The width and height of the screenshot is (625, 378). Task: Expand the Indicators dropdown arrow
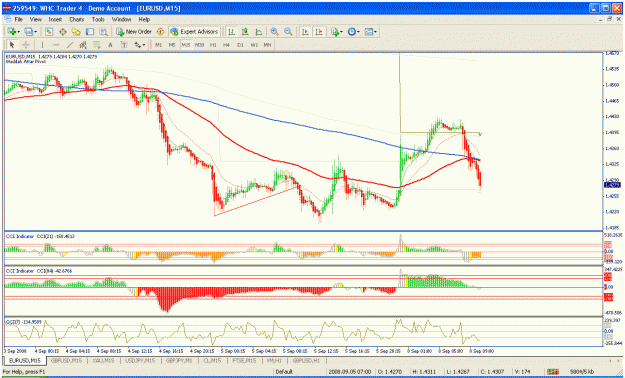(341, 32)
